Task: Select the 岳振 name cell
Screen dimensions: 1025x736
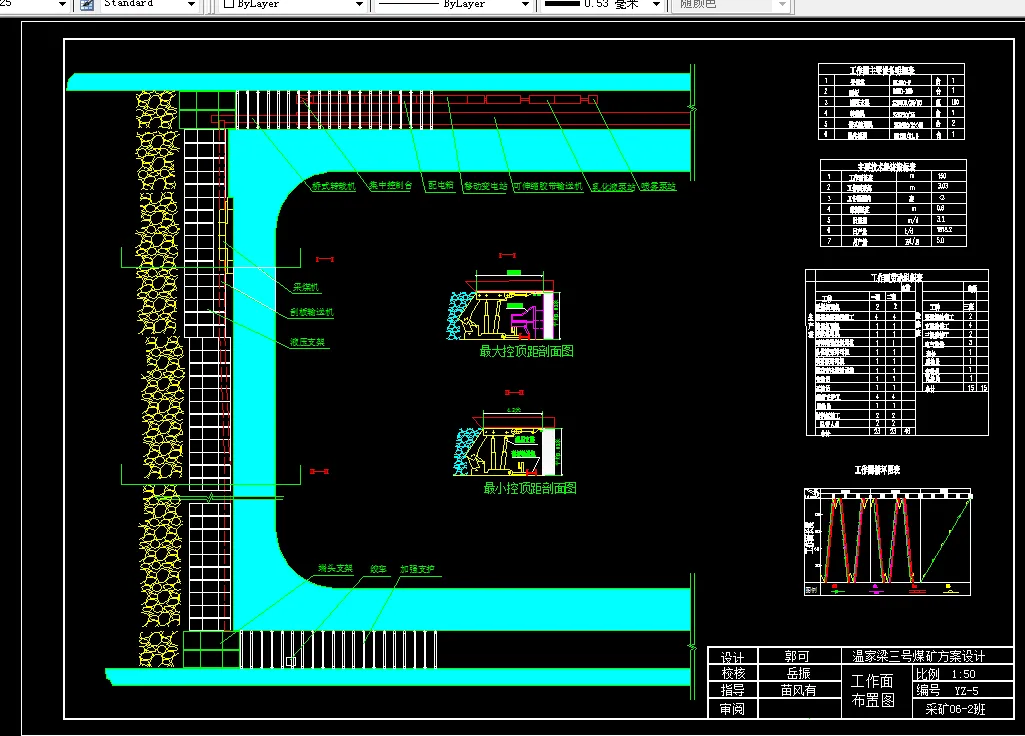Action: pos(798,673)
